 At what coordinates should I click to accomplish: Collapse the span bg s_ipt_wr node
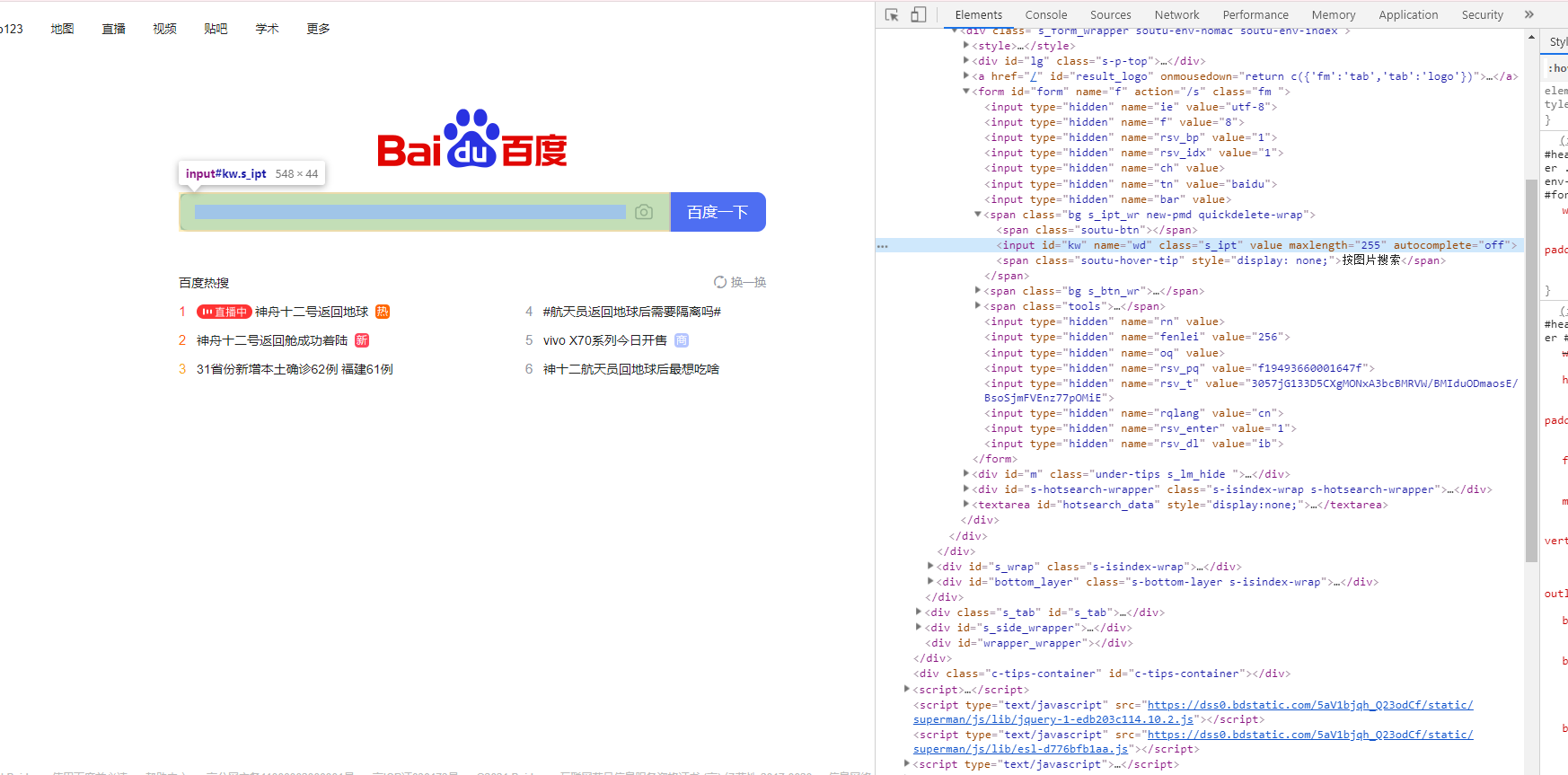[x=978, y=215]
